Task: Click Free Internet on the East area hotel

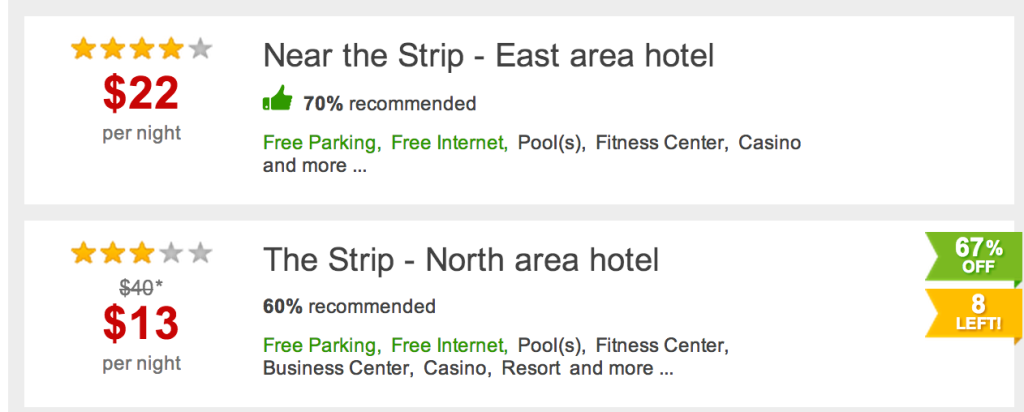Action: 449,142
